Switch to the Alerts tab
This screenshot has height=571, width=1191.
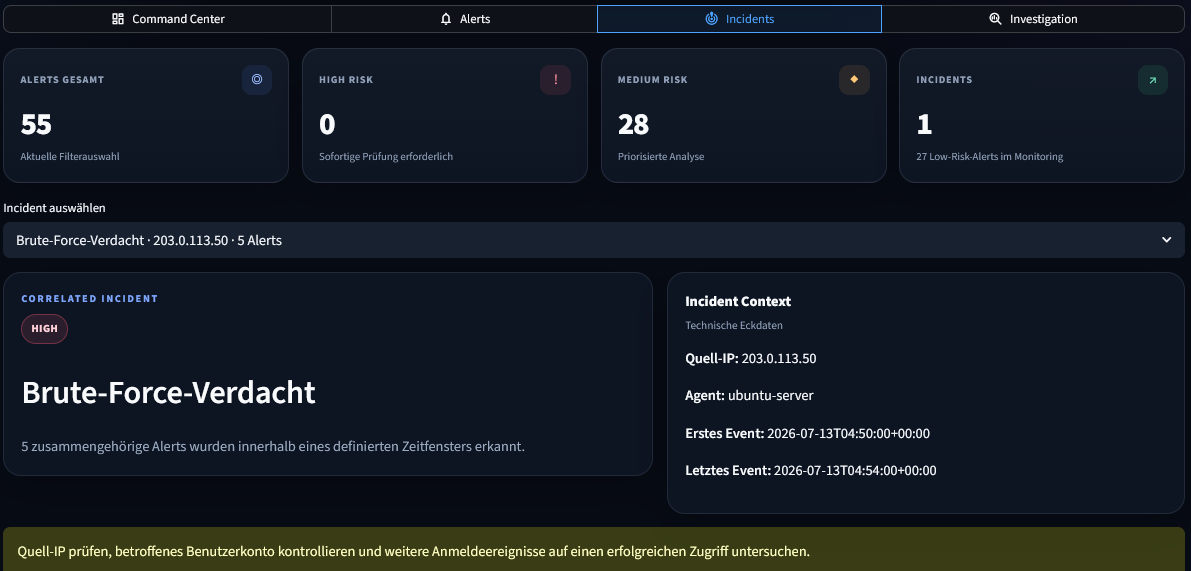[x=465, y=19]
